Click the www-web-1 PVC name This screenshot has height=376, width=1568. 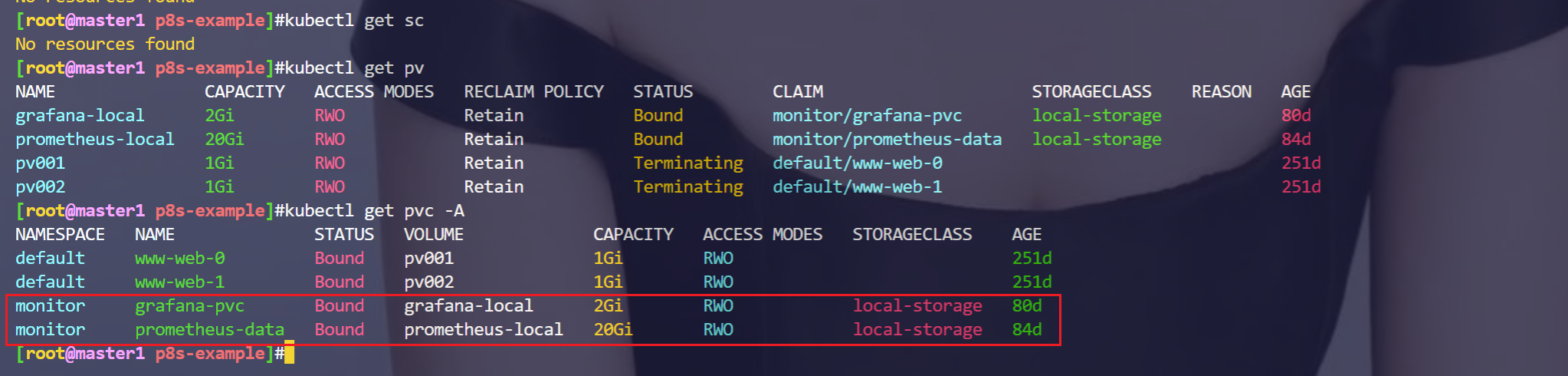coord(180,282)
